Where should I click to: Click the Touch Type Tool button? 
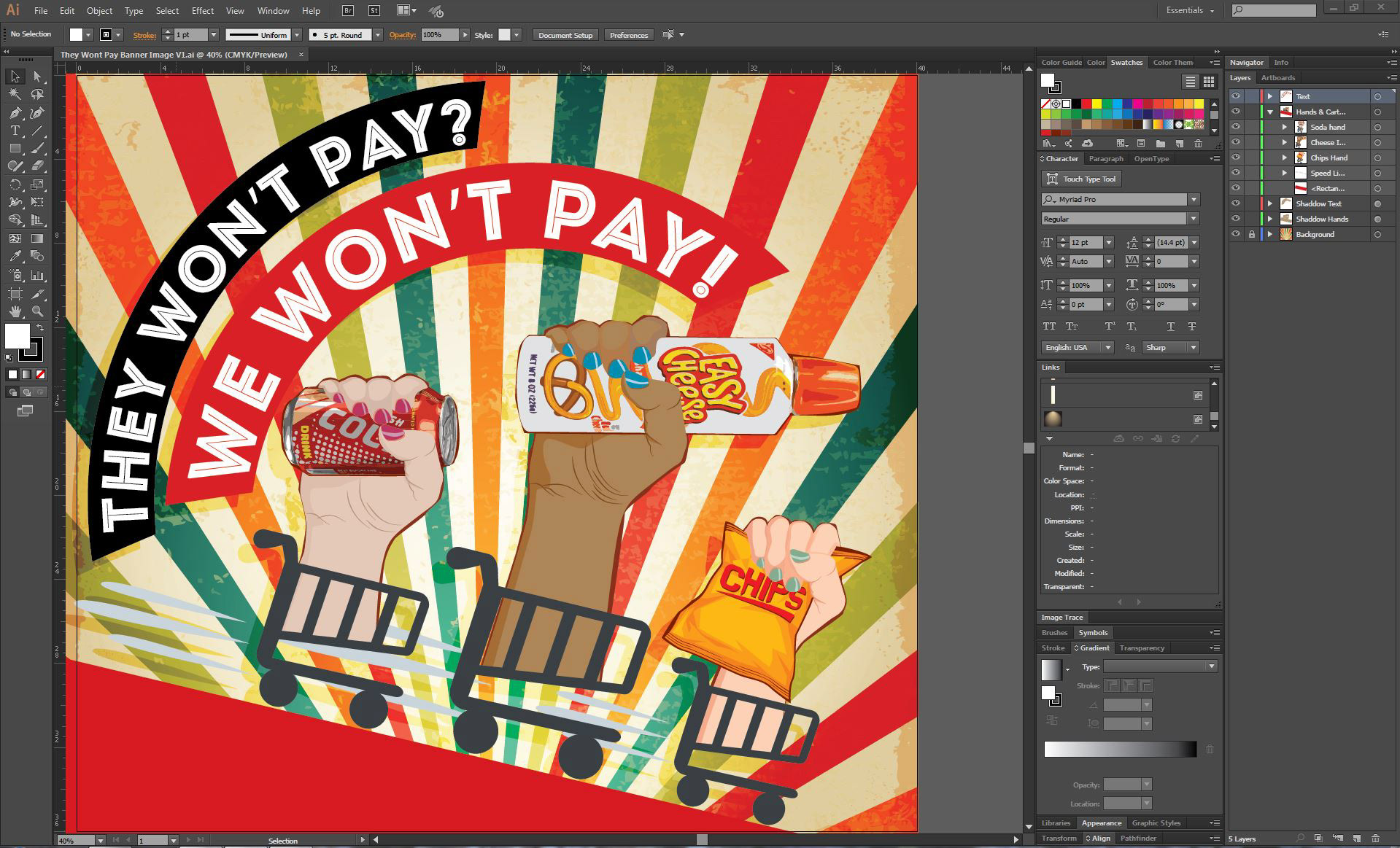point(1081,179)
